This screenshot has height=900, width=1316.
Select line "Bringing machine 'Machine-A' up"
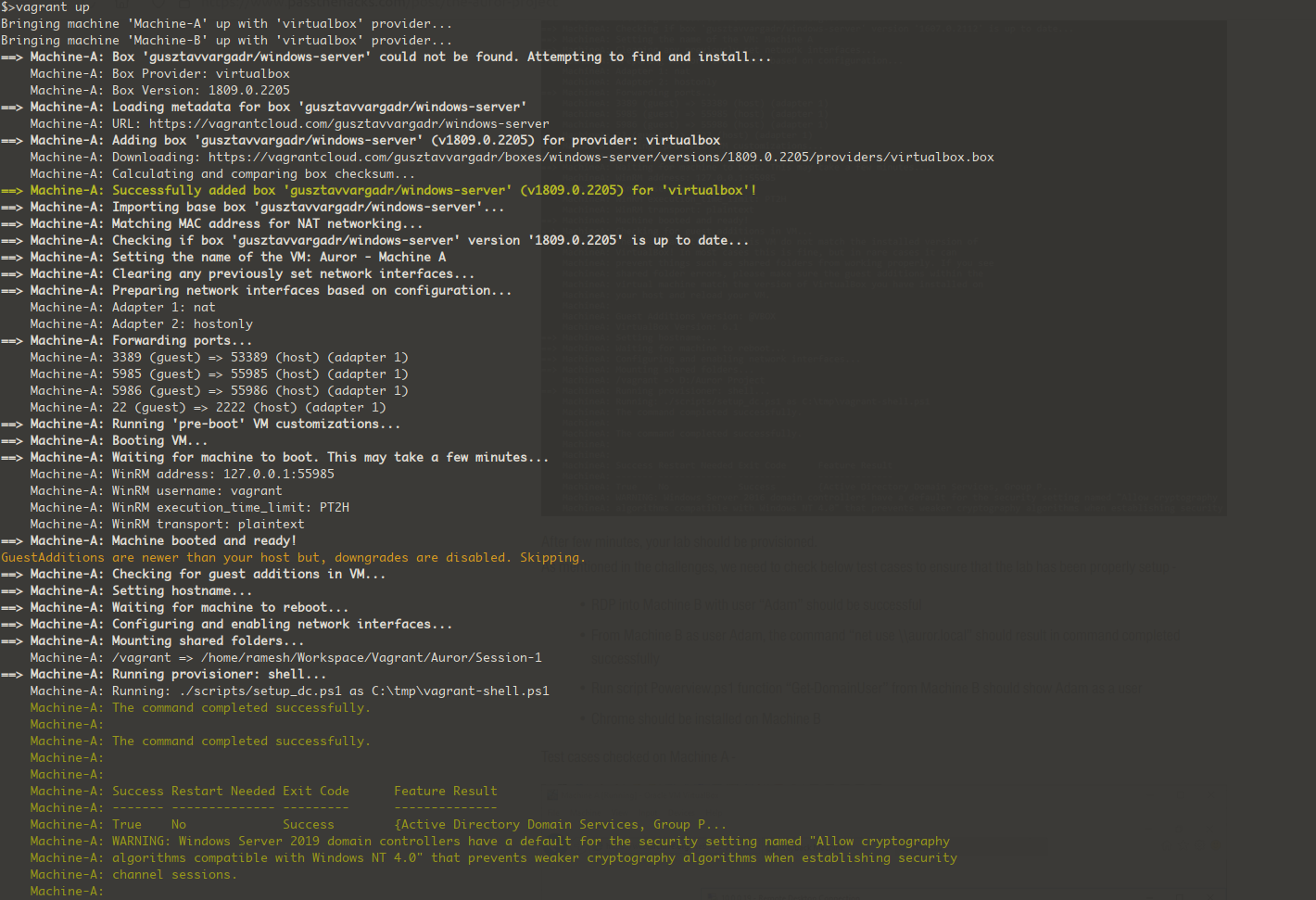pos(227,24)
